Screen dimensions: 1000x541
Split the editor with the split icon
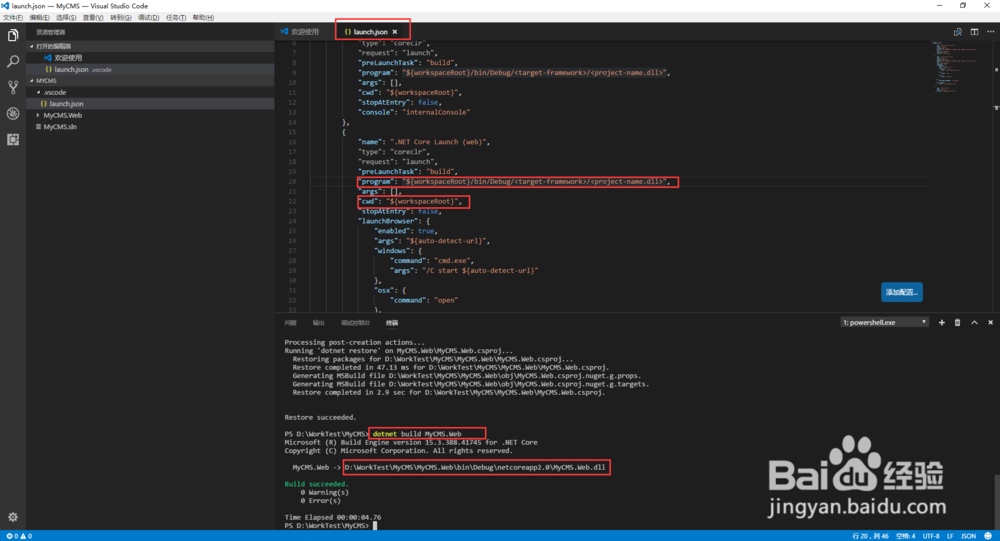point(974,32)
